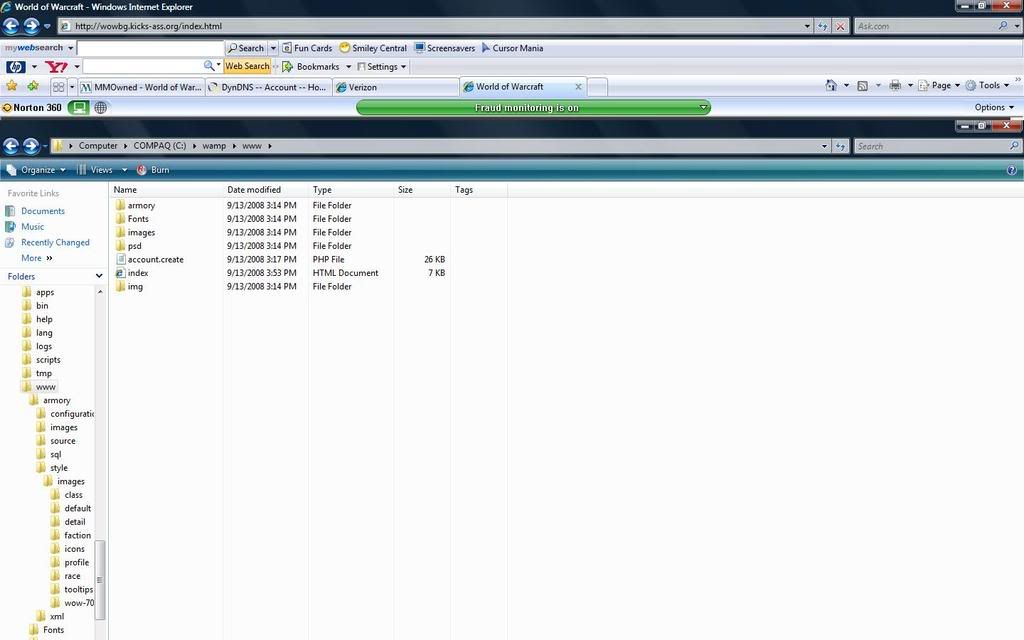Click mywebsearch Search button

(x=246, y=48)
